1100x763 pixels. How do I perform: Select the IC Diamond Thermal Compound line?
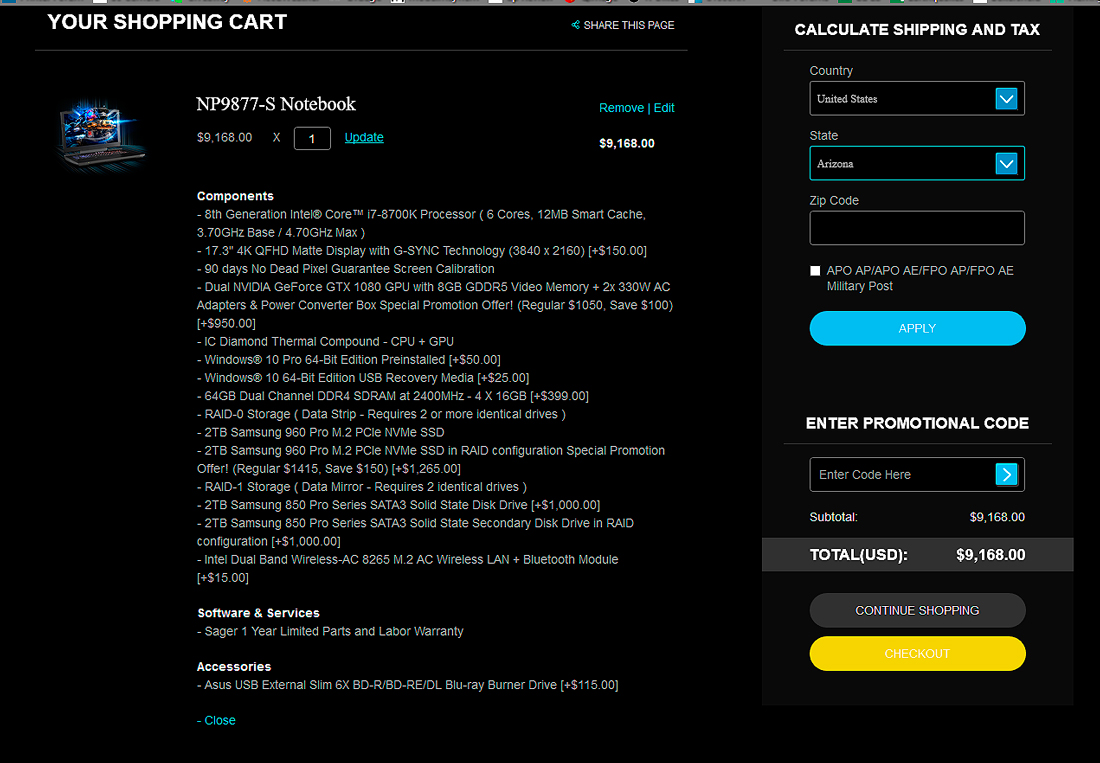pyautogui.click(x=325, y=342)
